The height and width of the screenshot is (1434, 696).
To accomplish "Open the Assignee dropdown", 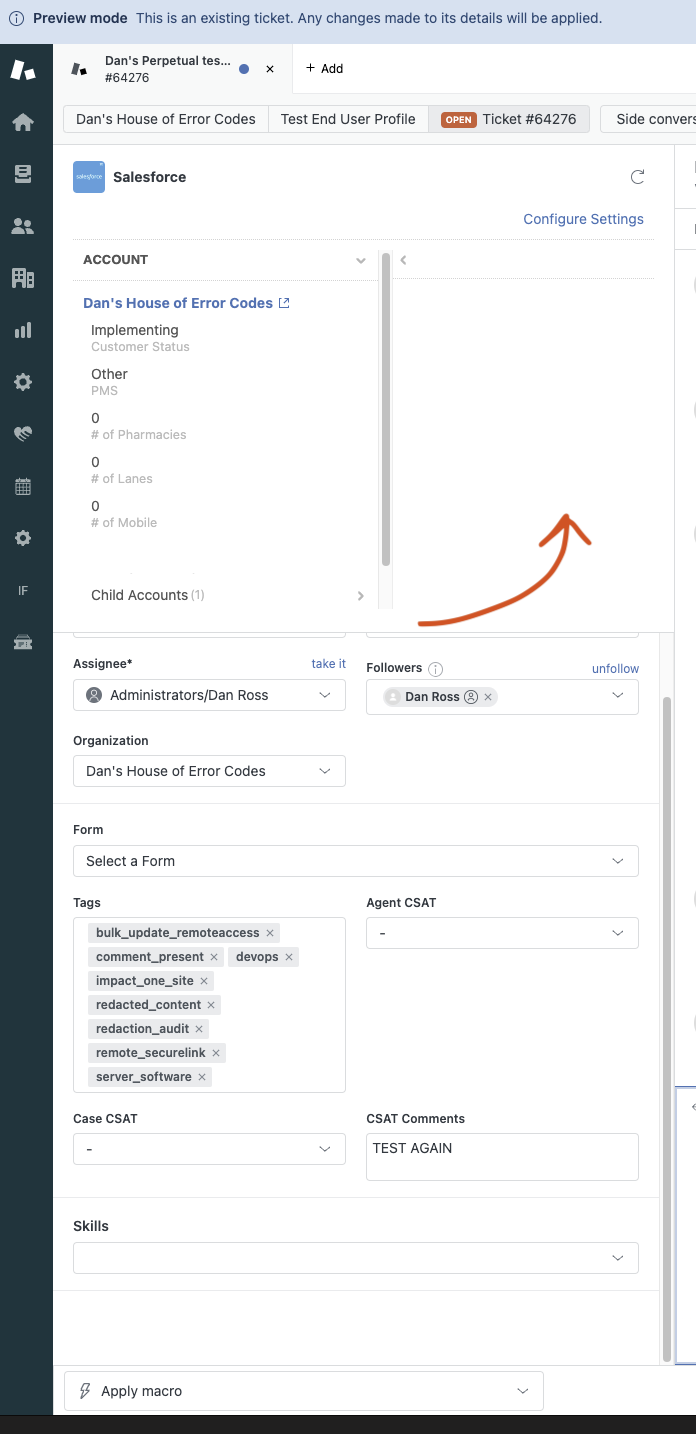I will pyautogui.click(x=209, y=695).
